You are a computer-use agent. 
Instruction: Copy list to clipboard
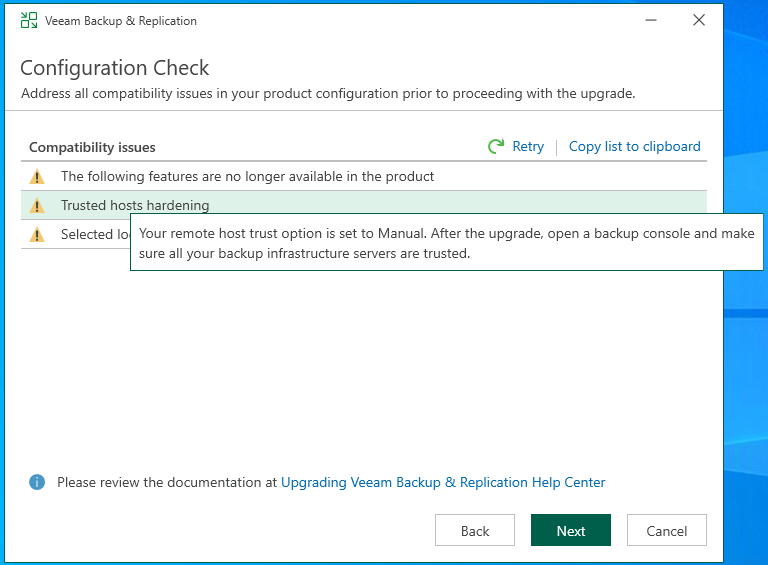634,147
